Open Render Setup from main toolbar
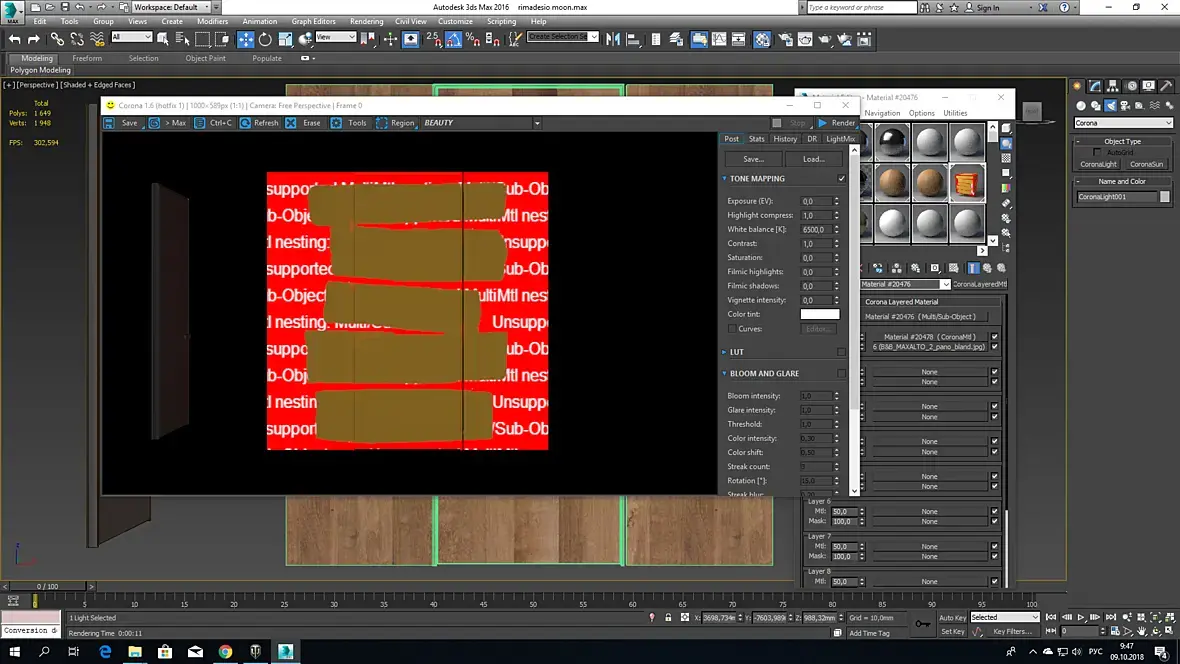The image size is (1180, 664). pyautogui.click(x=785, y=39)
